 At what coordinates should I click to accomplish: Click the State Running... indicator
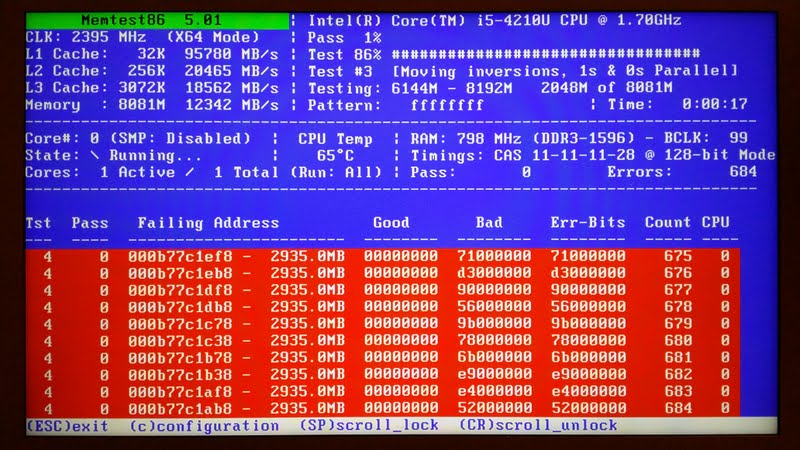113,155
